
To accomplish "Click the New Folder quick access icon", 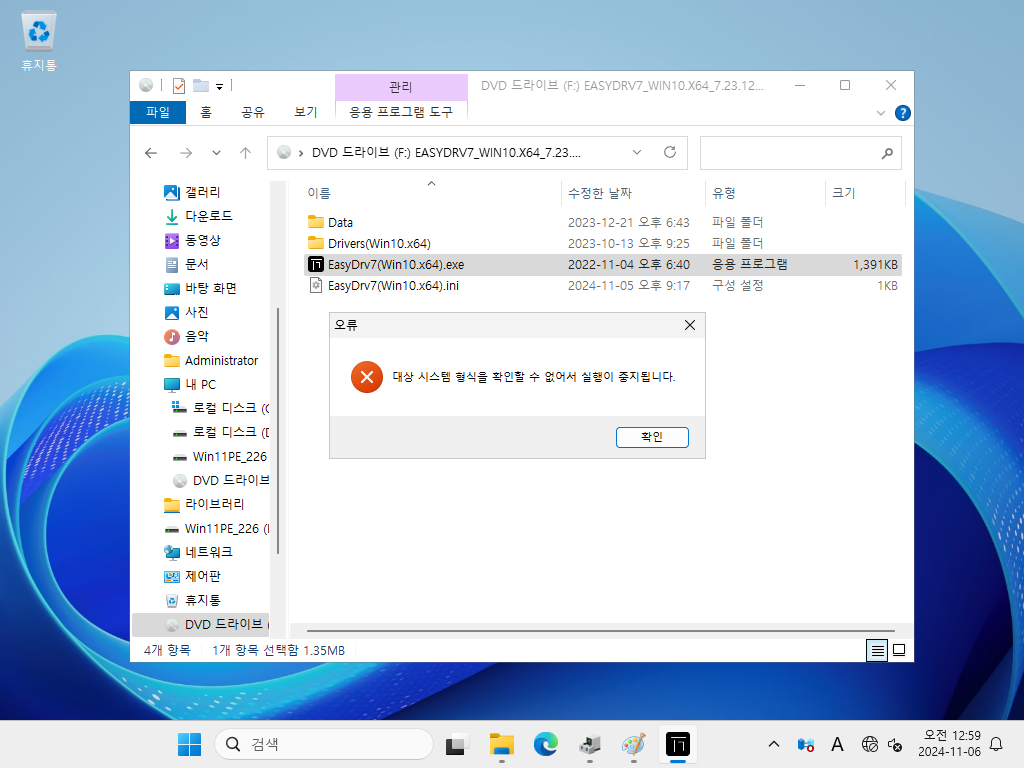I will (x=200, y=86).
